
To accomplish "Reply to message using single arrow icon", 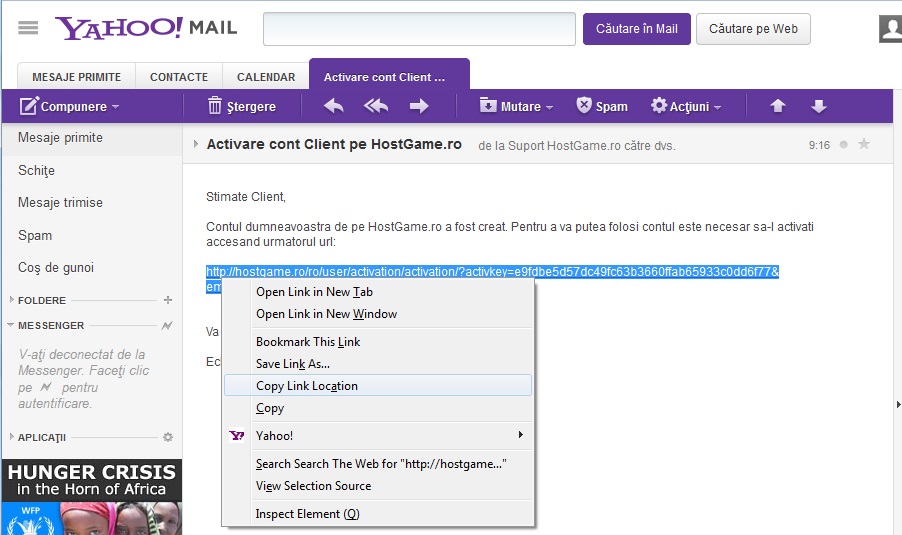I will 334,106.
